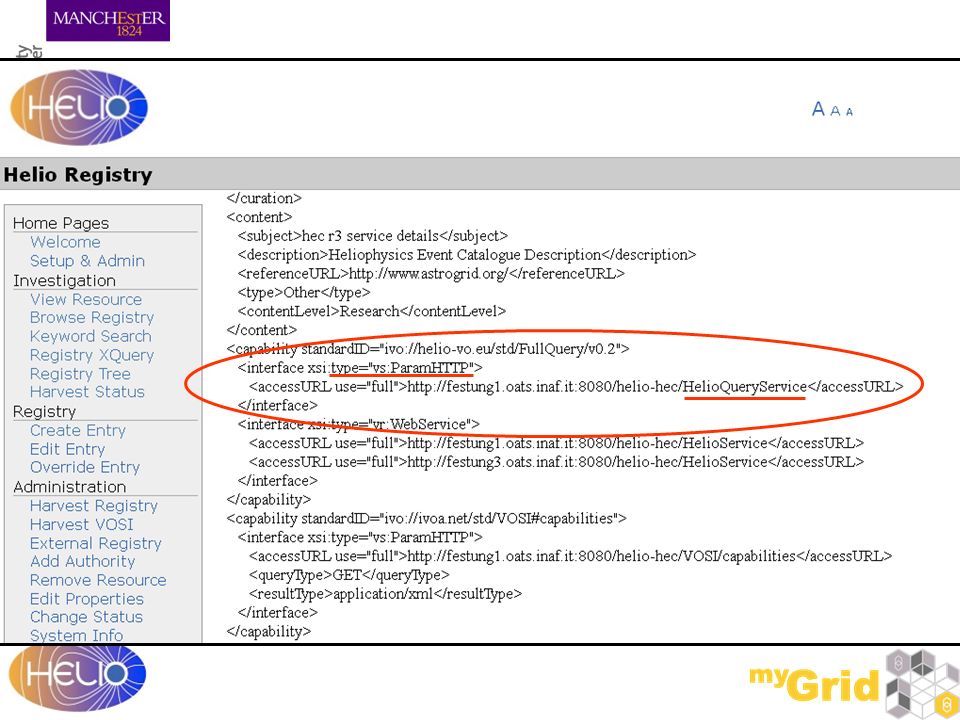Click the resultType application/xml line

click(x=385, y=594)
